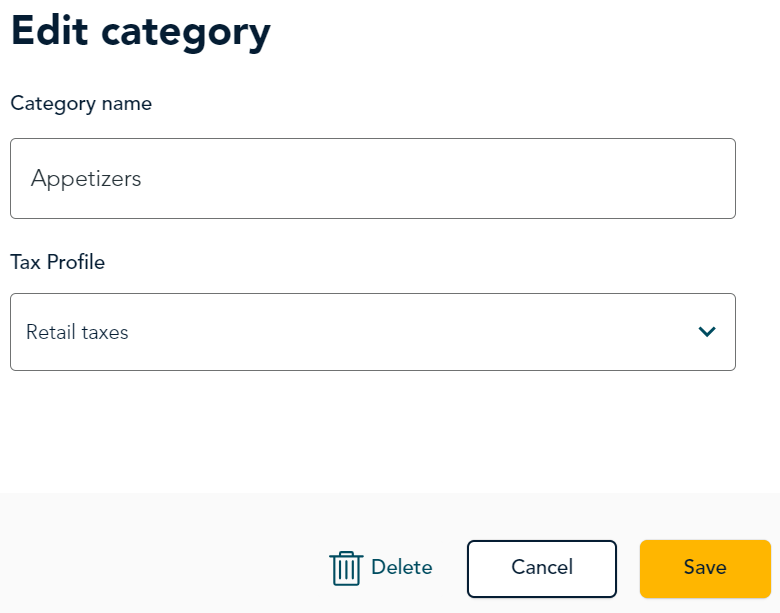
Task: Click the white outlined Cancel button
Action: coord(542,568)
